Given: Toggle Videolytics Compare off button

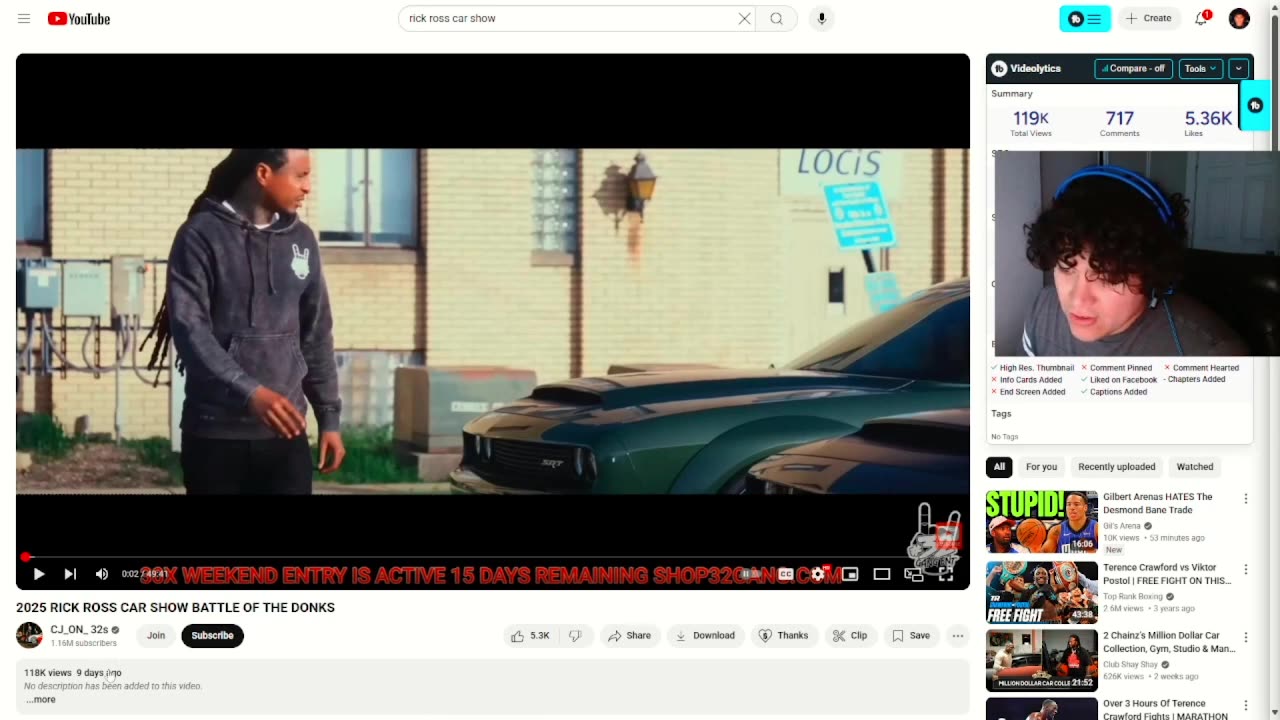Looking at the screenshot, I should tap(1133, 68).
